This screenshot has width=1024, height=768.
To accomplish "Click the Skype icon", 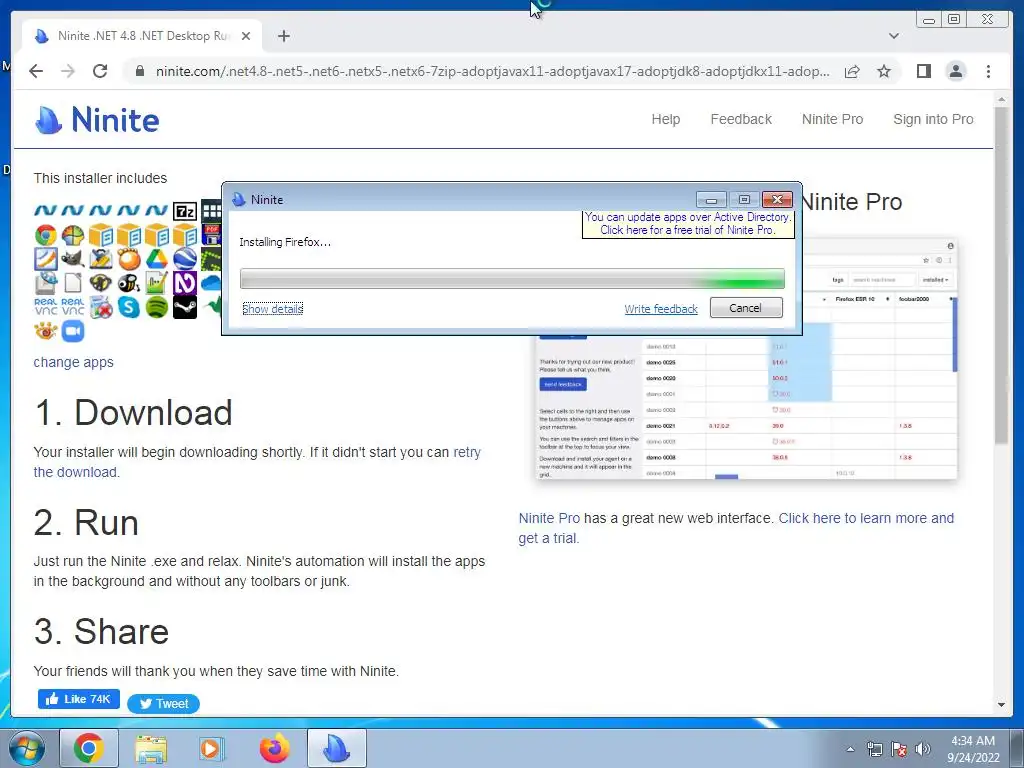I will click(129, 307).
